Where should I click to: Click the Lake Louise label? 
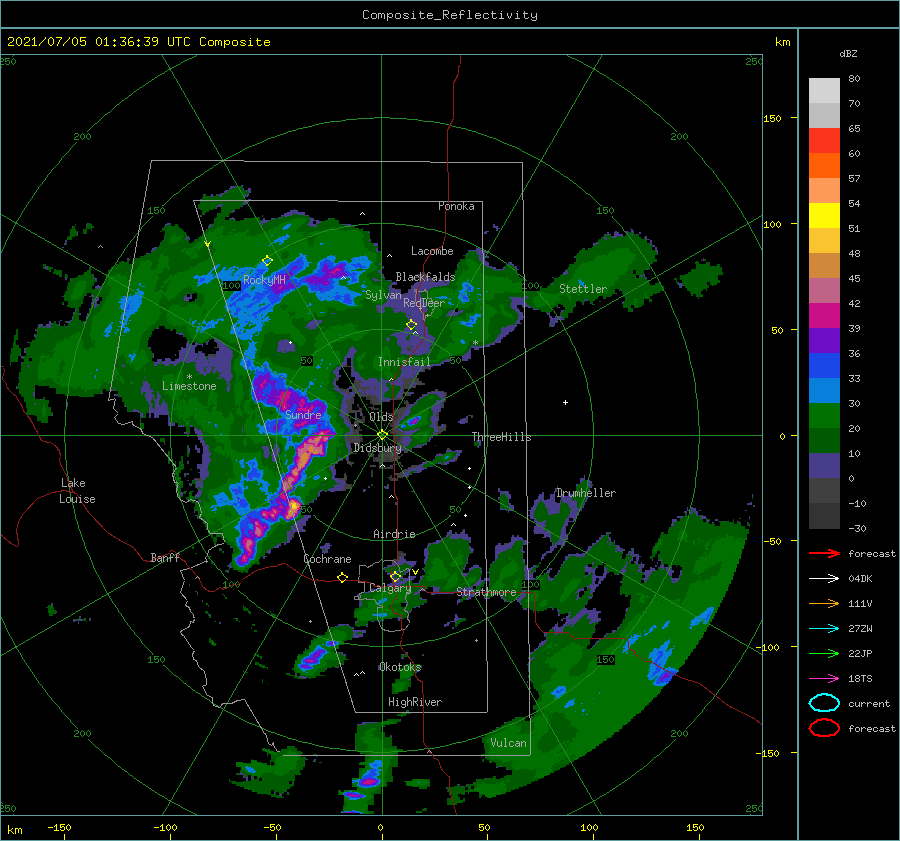point(77,491)
